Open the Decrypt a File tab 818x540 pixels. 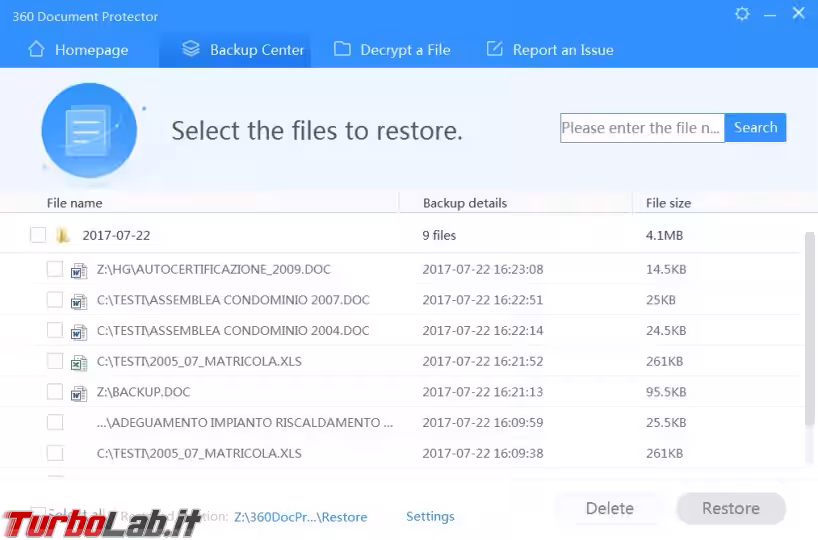point(392,50)
